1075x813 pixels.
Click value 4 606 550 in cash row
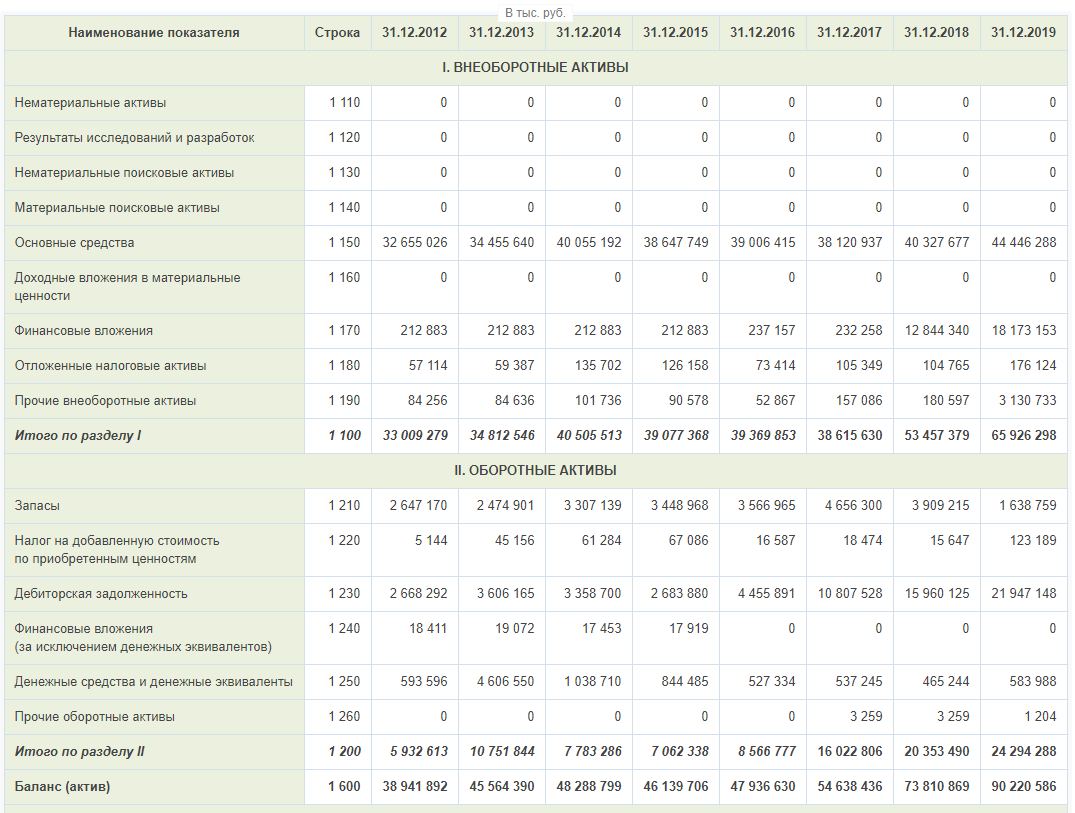[x=505, y=681]
